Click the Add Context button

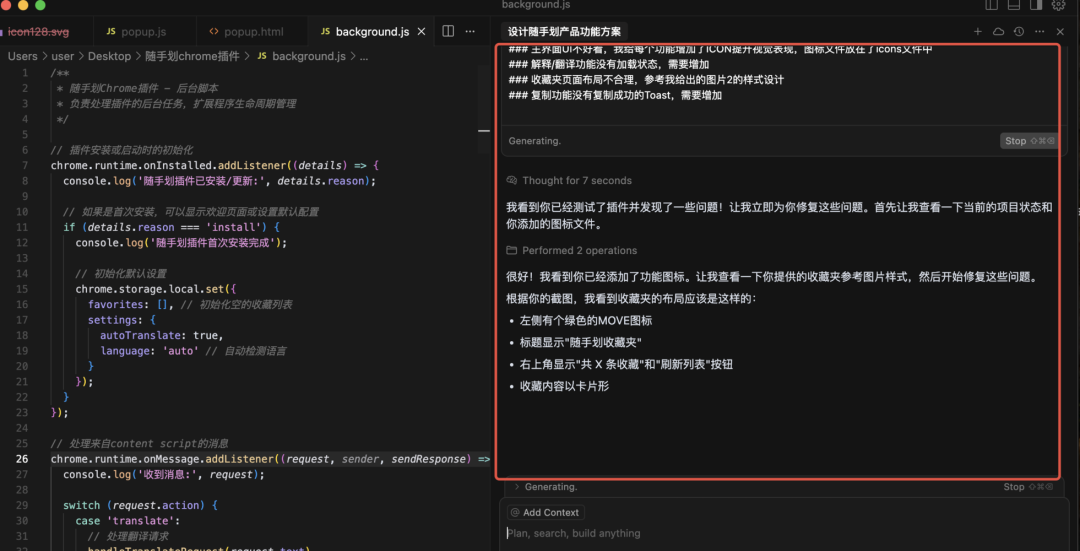pyautogui.click(x=544, y=513)
